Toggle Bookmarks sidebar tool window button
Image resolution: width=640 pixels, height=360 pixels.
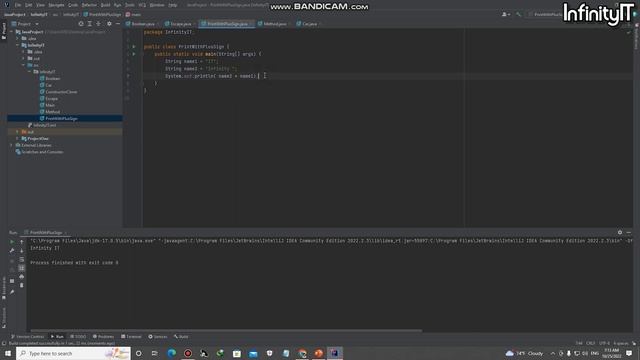(4, 288)
